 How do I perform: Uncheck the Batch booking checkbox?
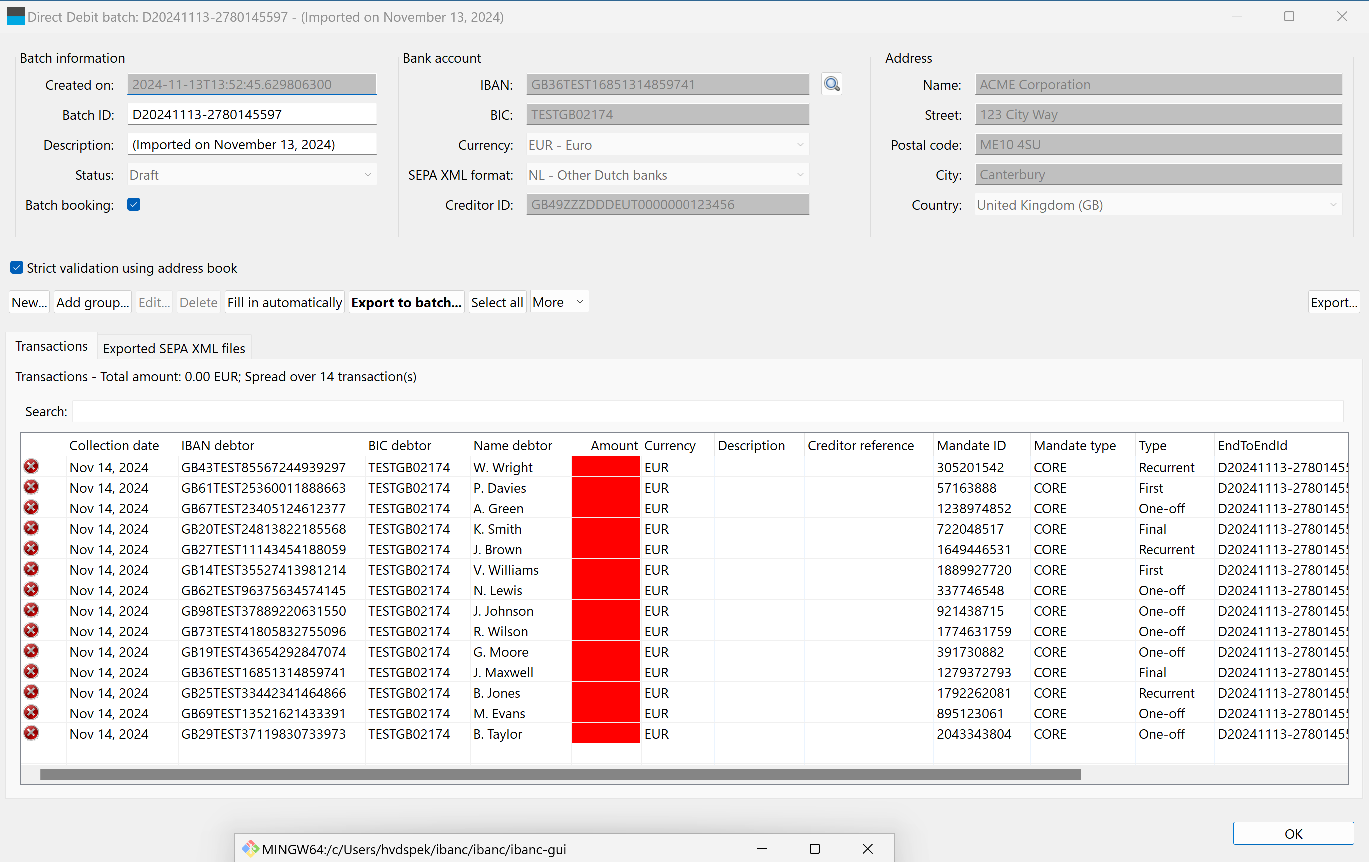(134, 205)
